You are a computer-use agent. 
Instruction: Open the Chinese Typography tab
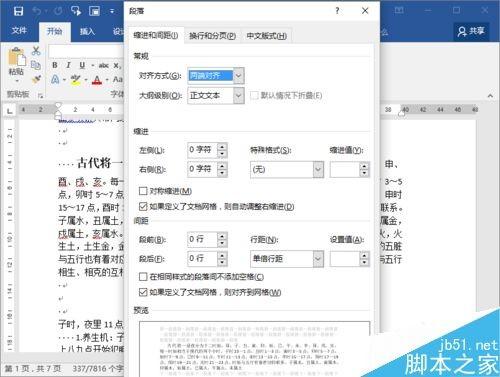coord(266,36)
